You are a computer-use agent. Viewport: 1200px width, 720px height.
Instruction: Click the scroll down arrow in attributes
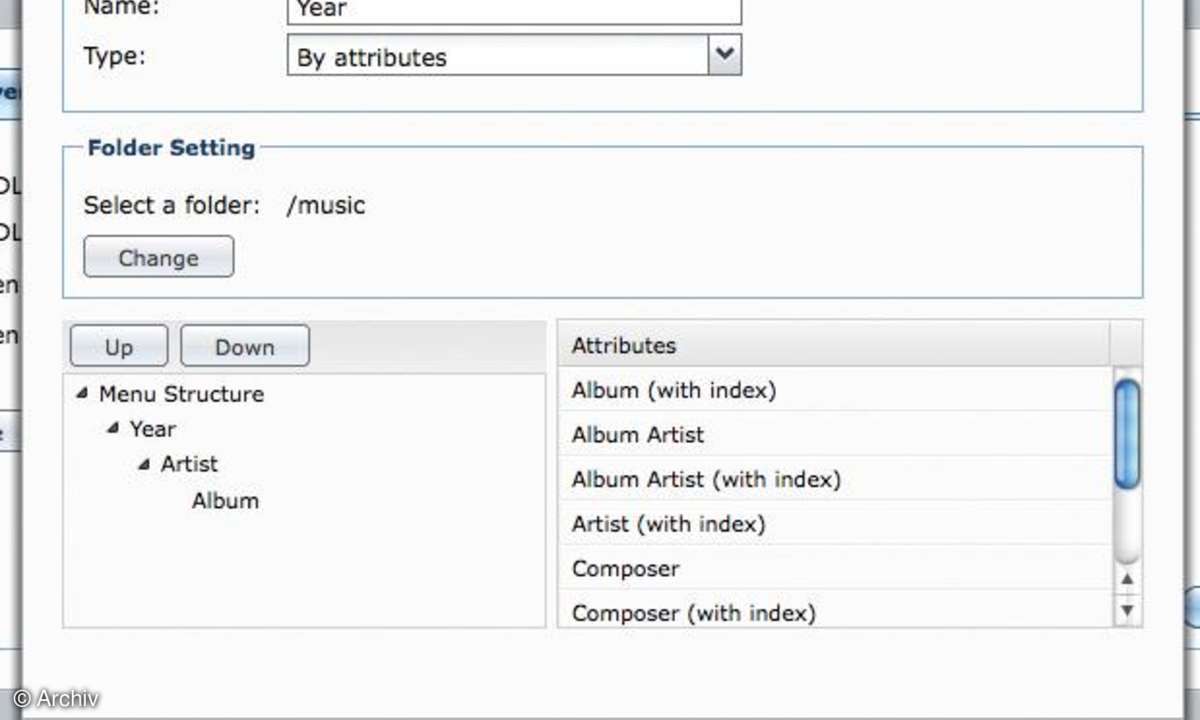coord(1127,609)
